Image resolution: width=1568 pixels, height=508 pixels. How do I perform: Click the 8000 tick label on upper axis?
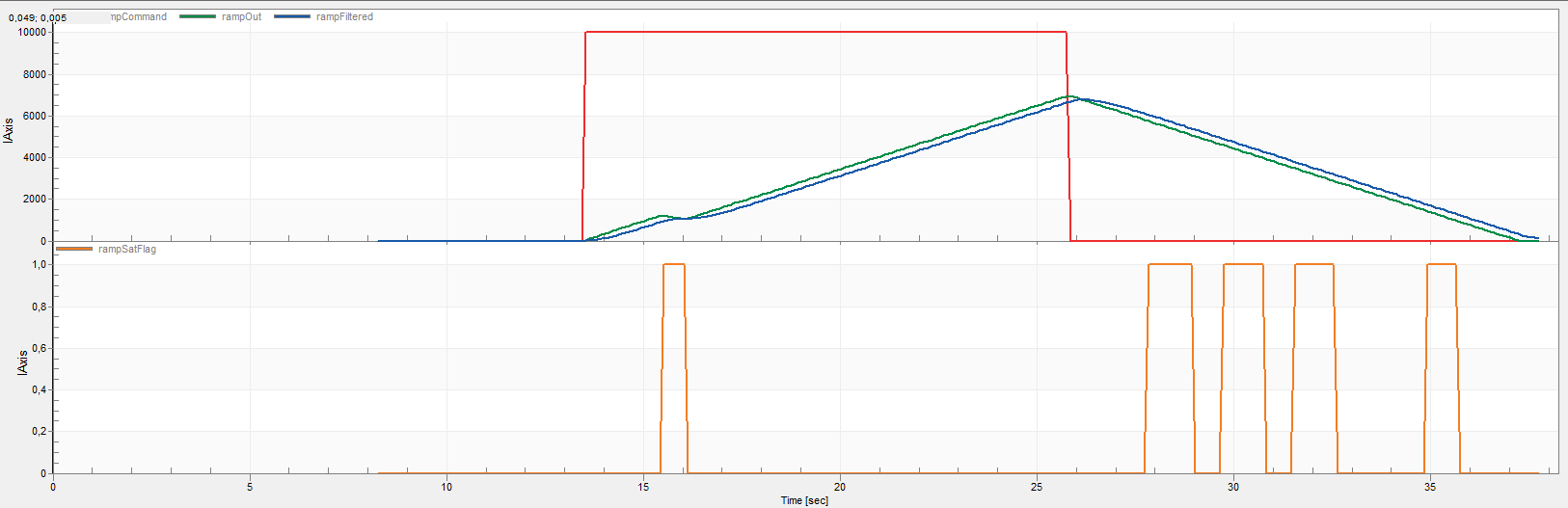click(36, 74)
